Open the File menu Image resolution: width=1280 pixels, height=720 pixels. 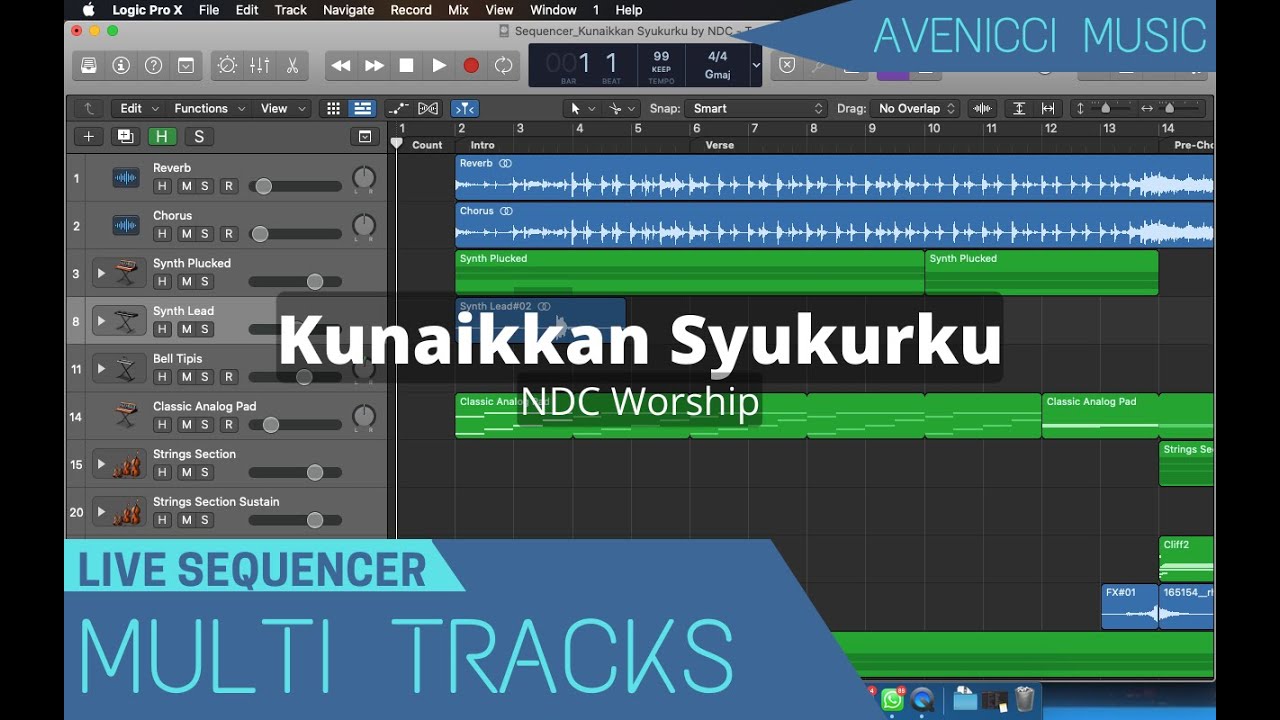point(209,10)
